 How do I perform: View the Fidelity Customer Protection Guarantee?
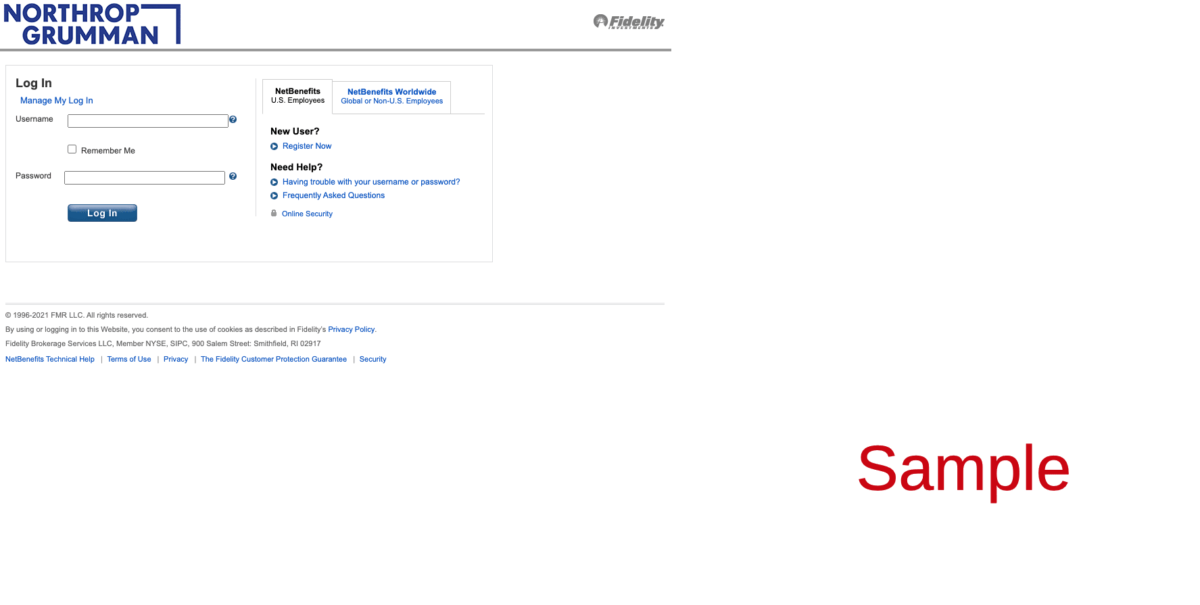click(x=273, y=359)
